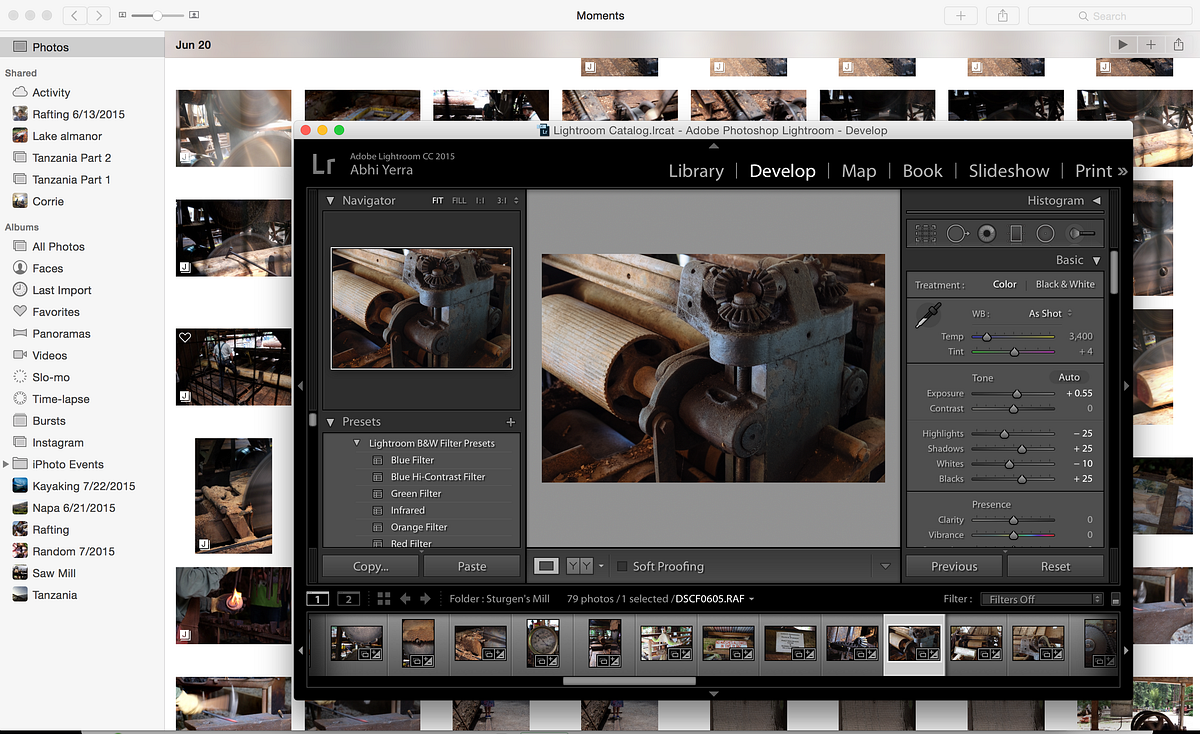Select the Spot Removal tool

(x=958, y=233)
